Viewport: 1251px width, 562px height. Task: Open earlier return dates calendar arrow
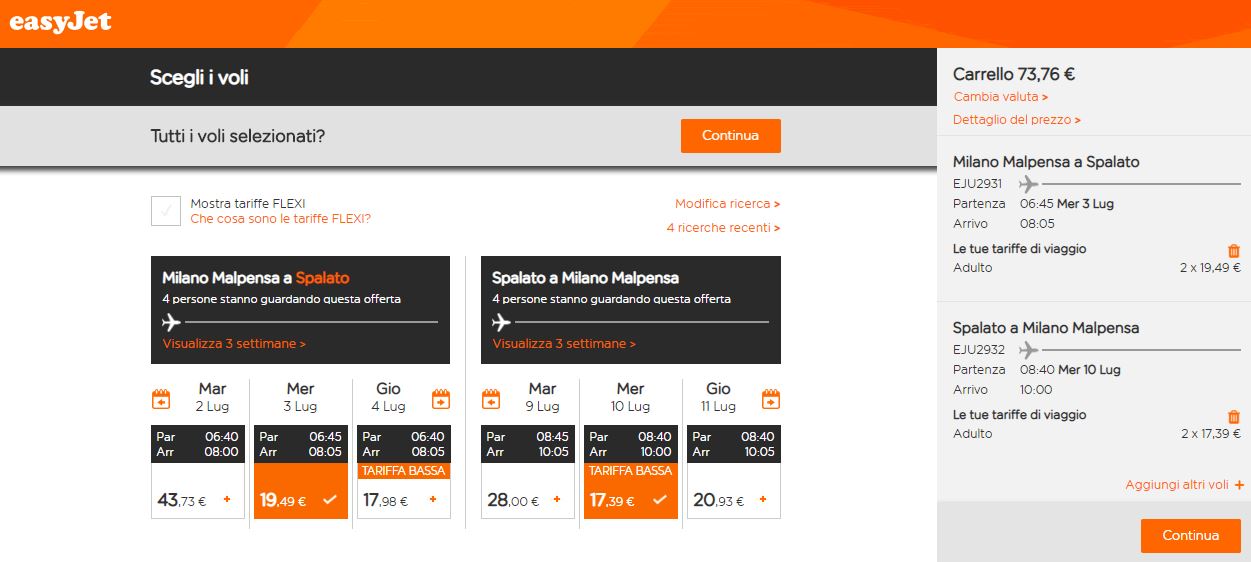(x=491, y=399)
